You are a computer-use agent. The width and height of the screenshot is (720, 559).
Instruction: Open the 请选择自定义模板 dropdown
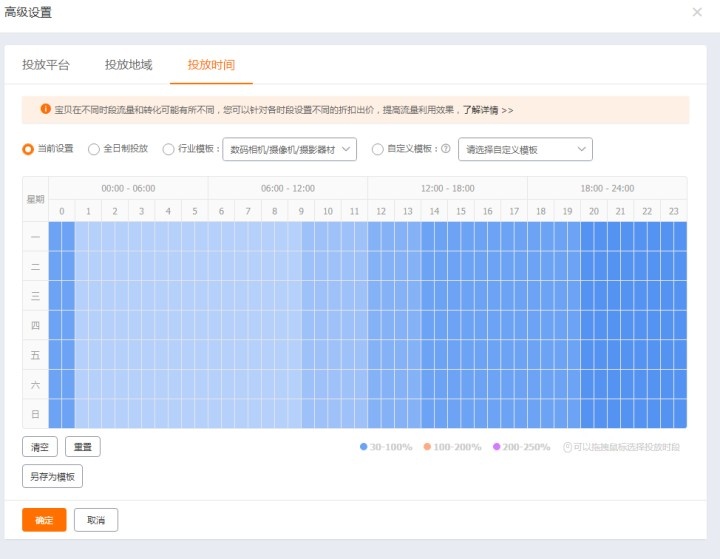click(525, 149)
